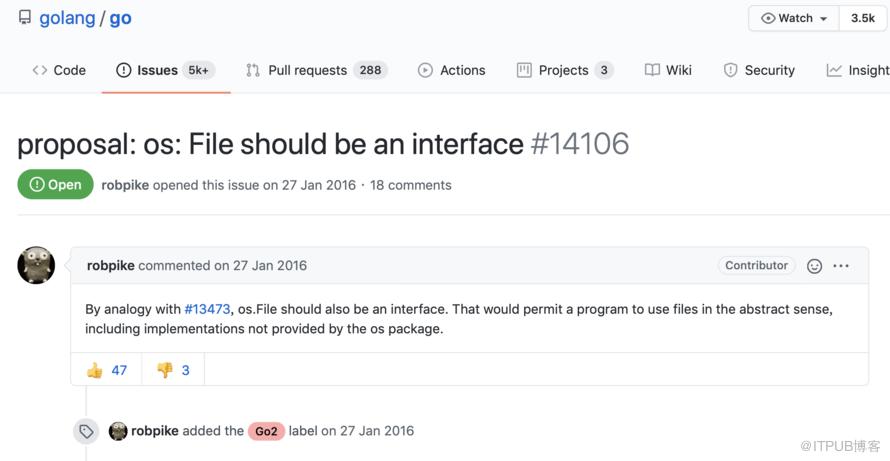Click the issue title text
This screenshot has height=461, width=890.
[x=271, y=144]
